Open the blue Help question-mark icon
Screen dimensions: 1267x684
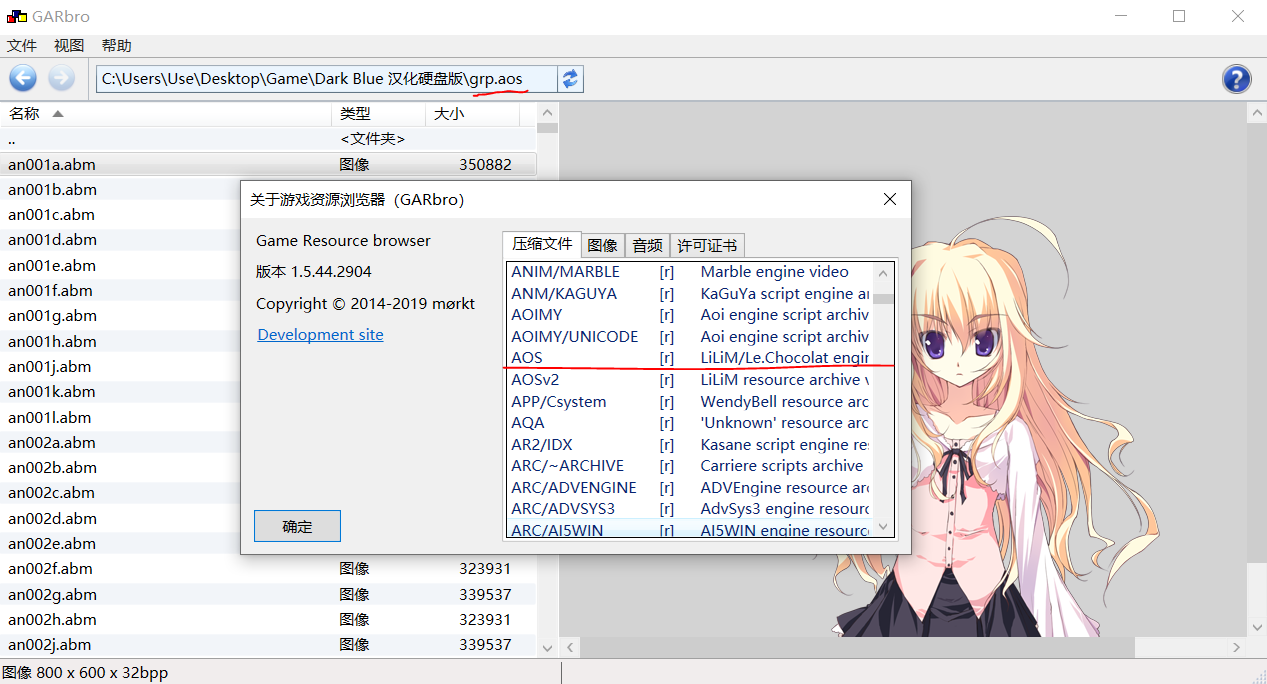[1236, 79]
